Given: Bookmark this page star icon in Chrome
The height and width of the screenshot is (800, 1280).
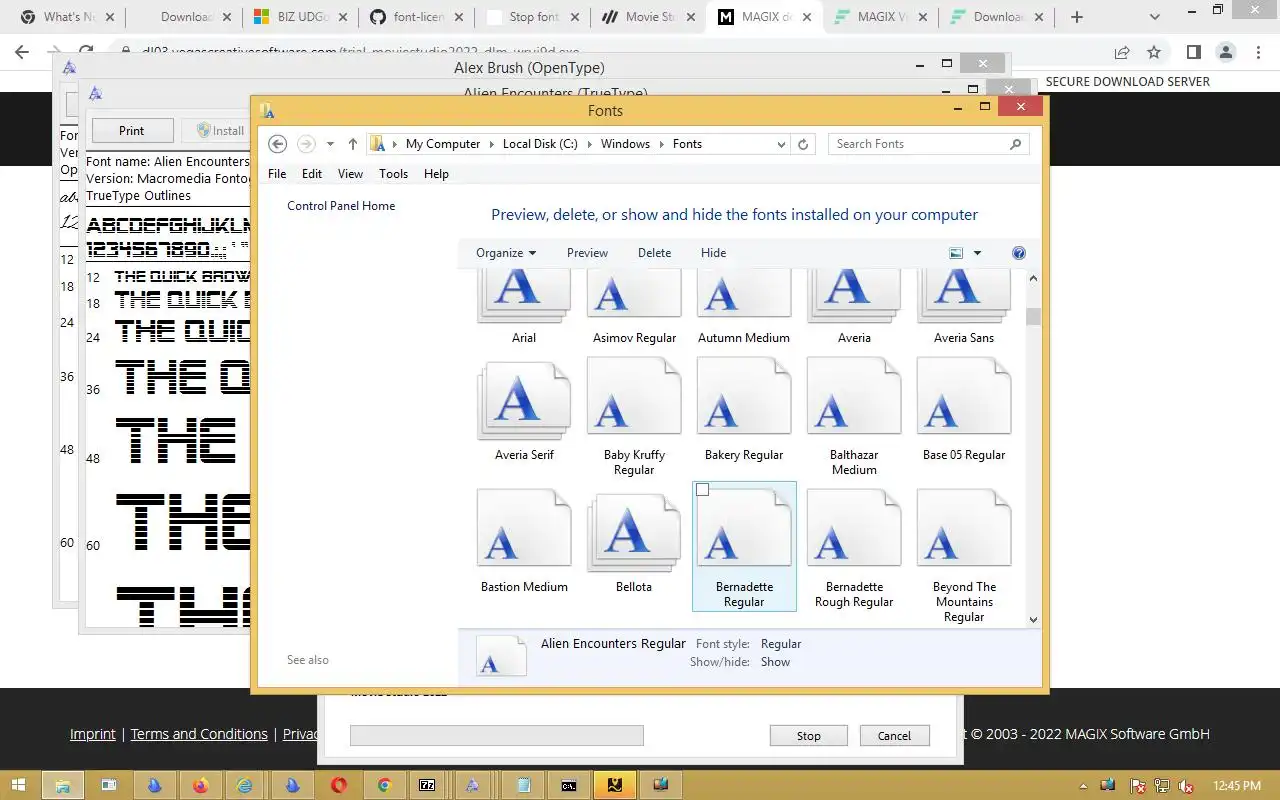Looking at the screenshot, I should pyautogui.click(x=1154, y=52).
